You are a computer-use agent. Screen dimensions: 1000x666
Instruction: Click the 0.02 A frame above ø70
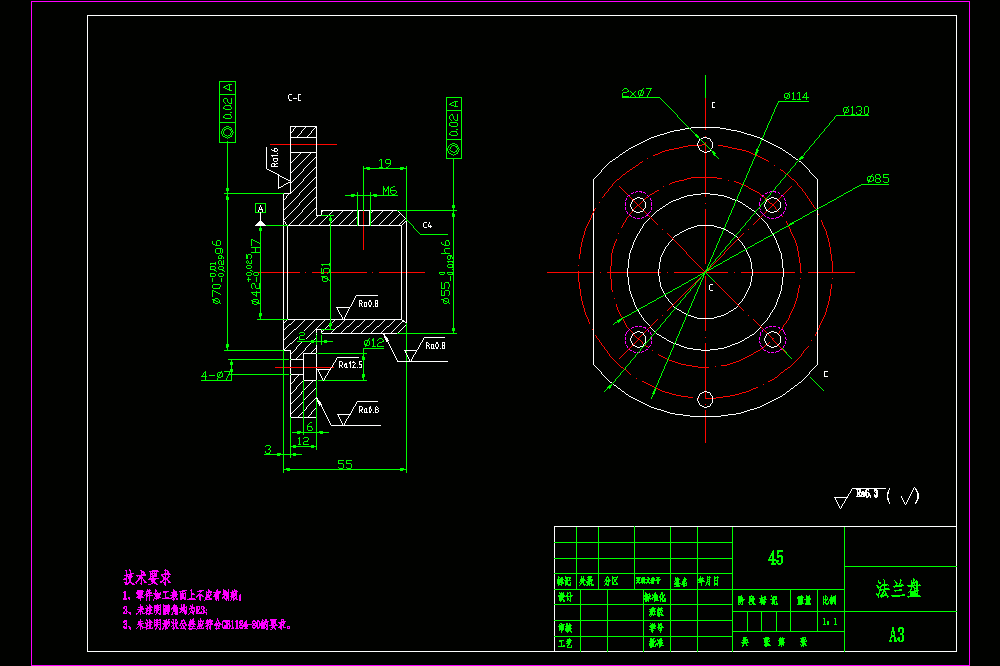click(228, 112)
